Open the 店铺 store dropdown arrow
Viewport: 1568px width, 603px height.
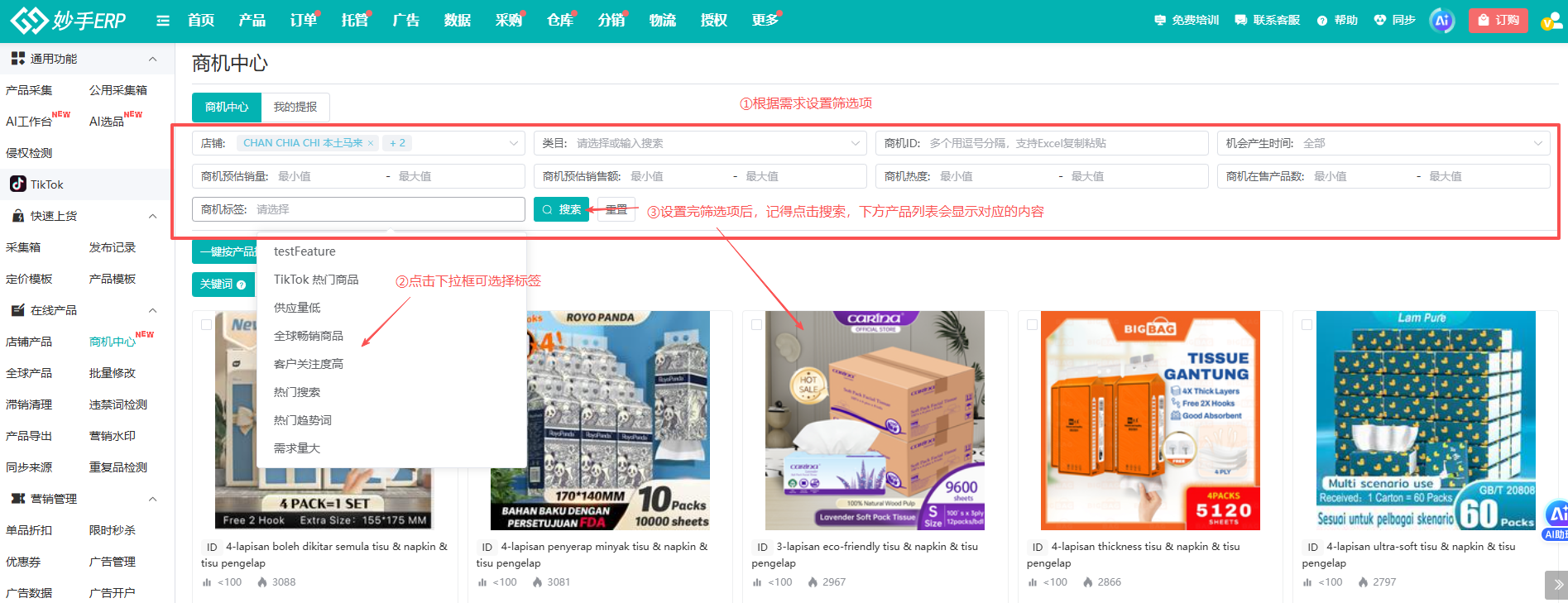(x=514, y=143)
